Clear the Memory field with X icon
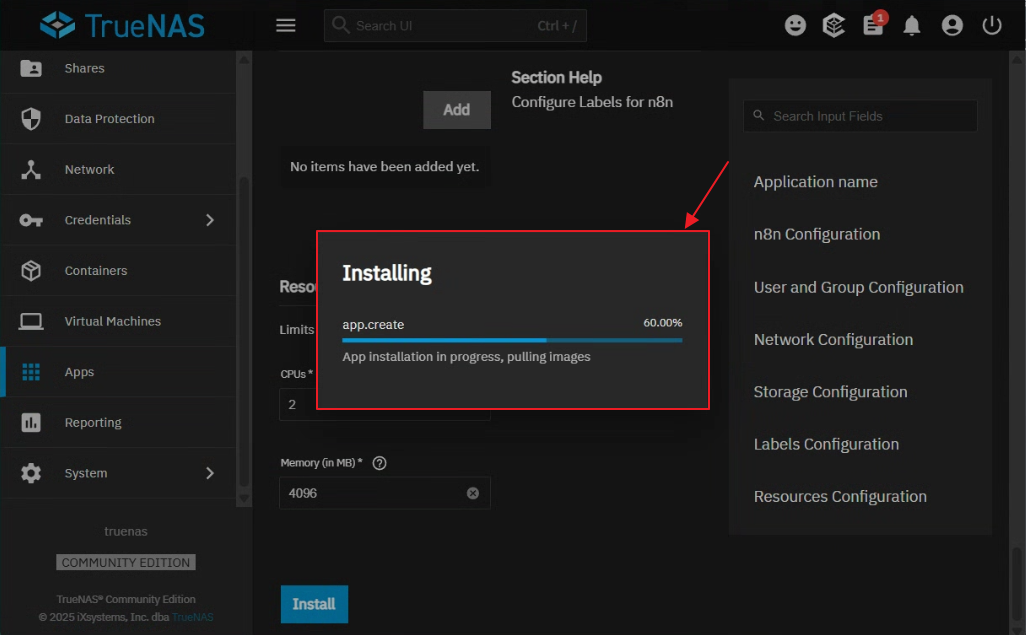The width and height of the screenshot is (1026, 635). point(472,493)
